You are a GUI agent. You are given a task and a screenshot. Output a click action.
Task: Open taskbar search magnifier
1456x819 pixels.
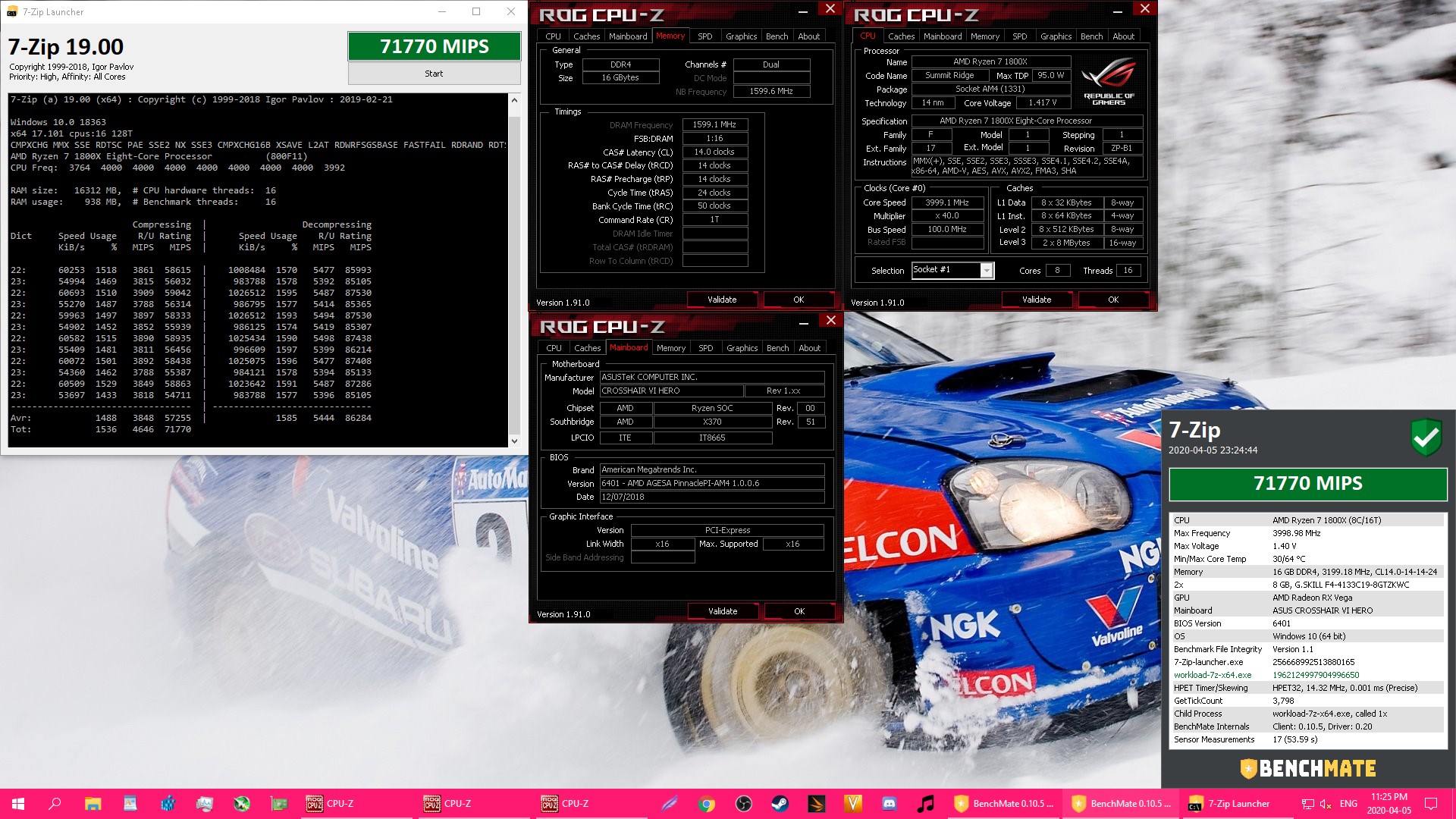tap(55, 804)
